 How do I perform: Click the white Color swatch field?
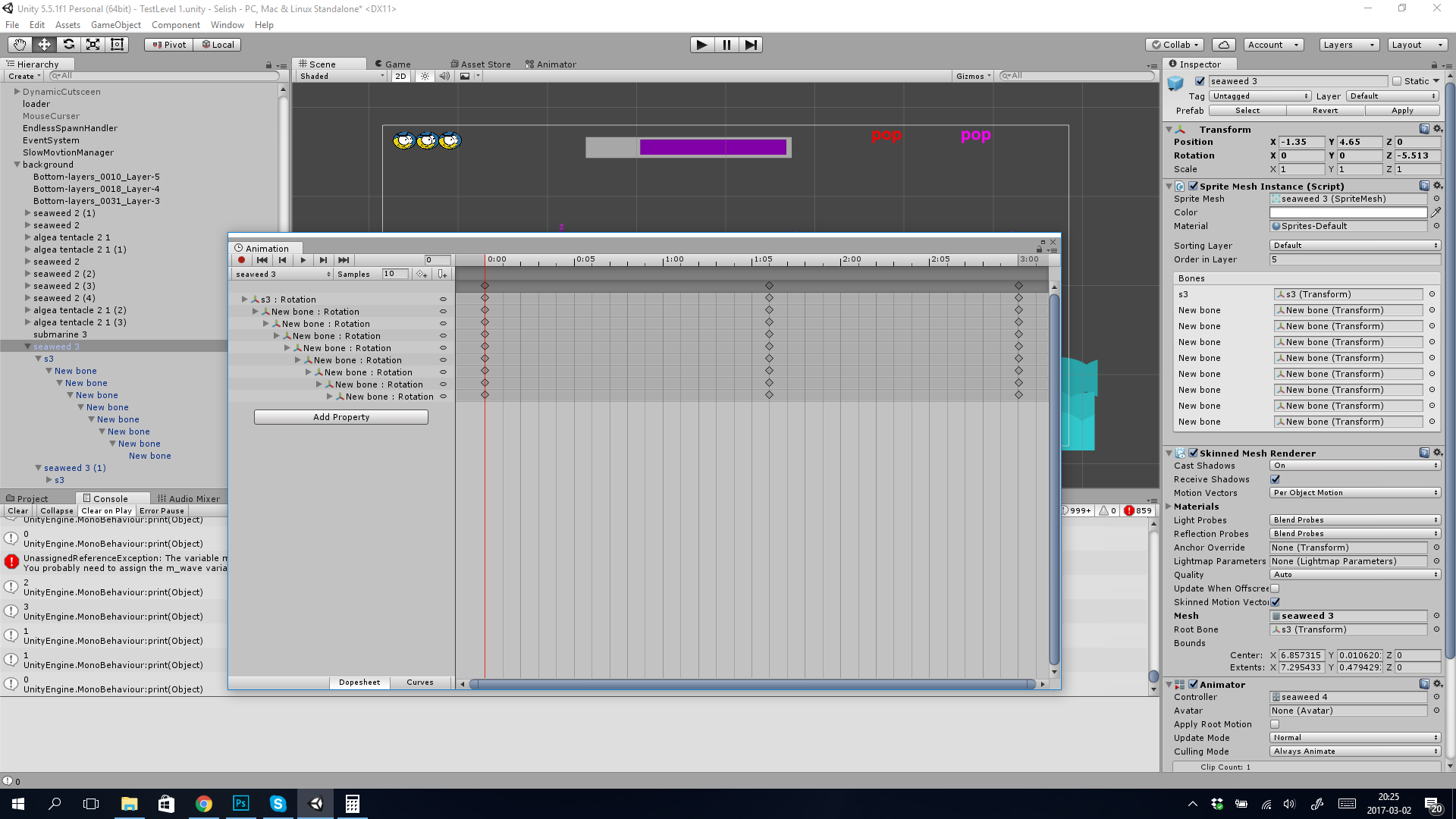point(1348,212)
